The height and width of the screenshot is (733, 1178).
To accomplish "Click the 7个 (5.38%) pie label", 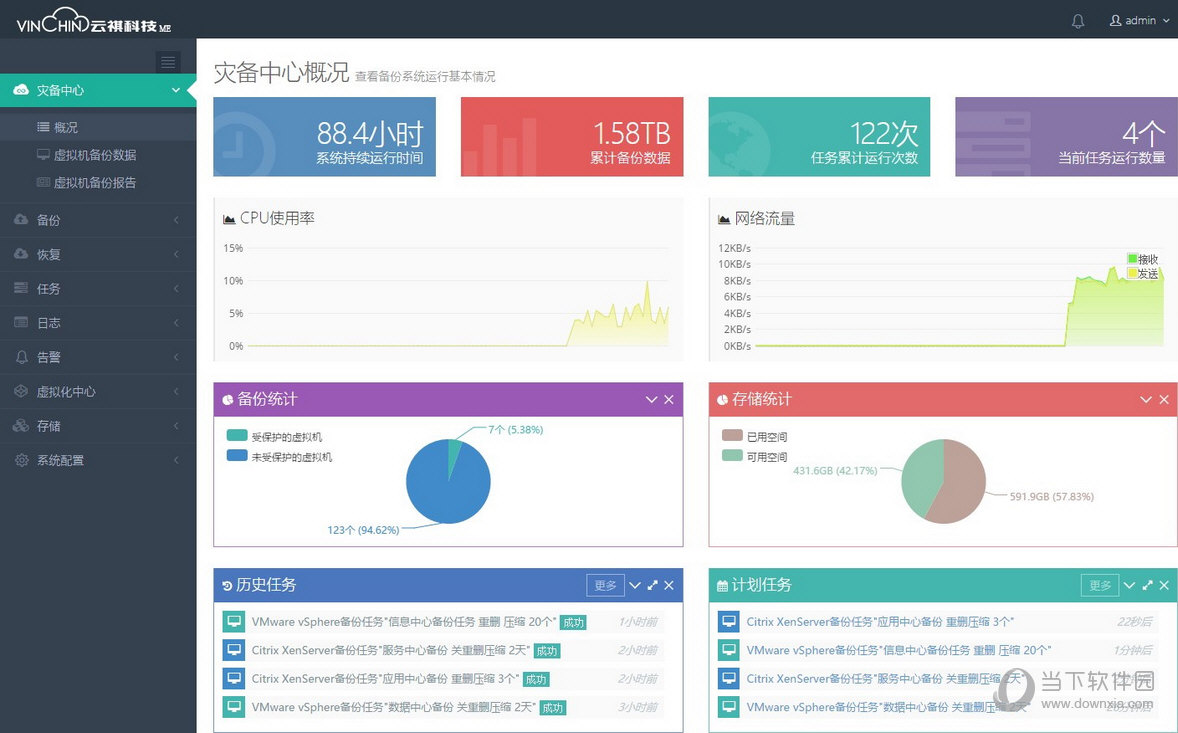I will [515, 430].
